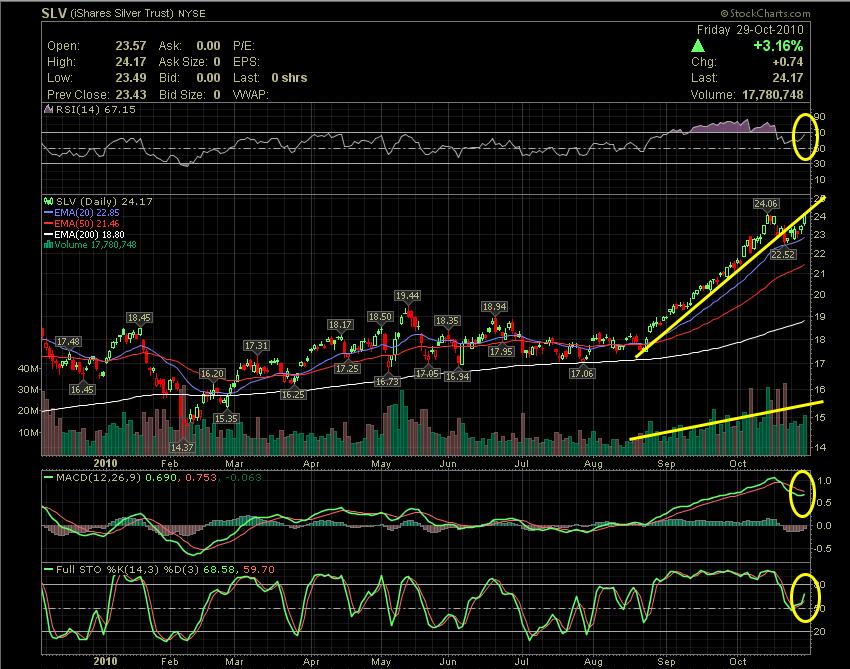
Task: Click the P/E label
Action: [x=244, y=46]
